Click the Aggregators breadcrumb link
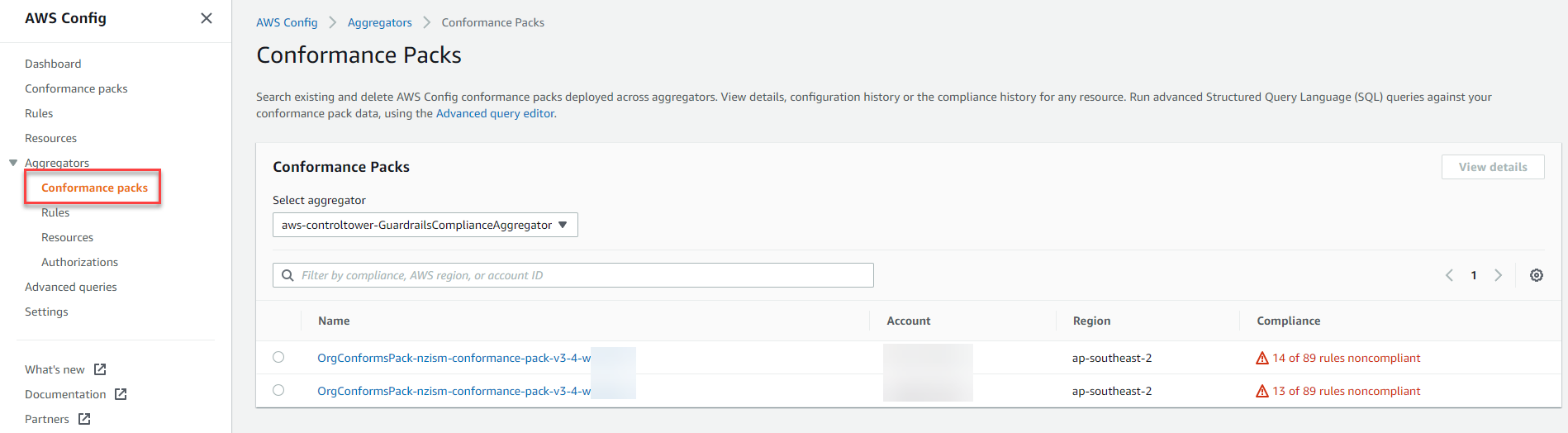This screenshot has height=433, width=1568. point(379,22)
